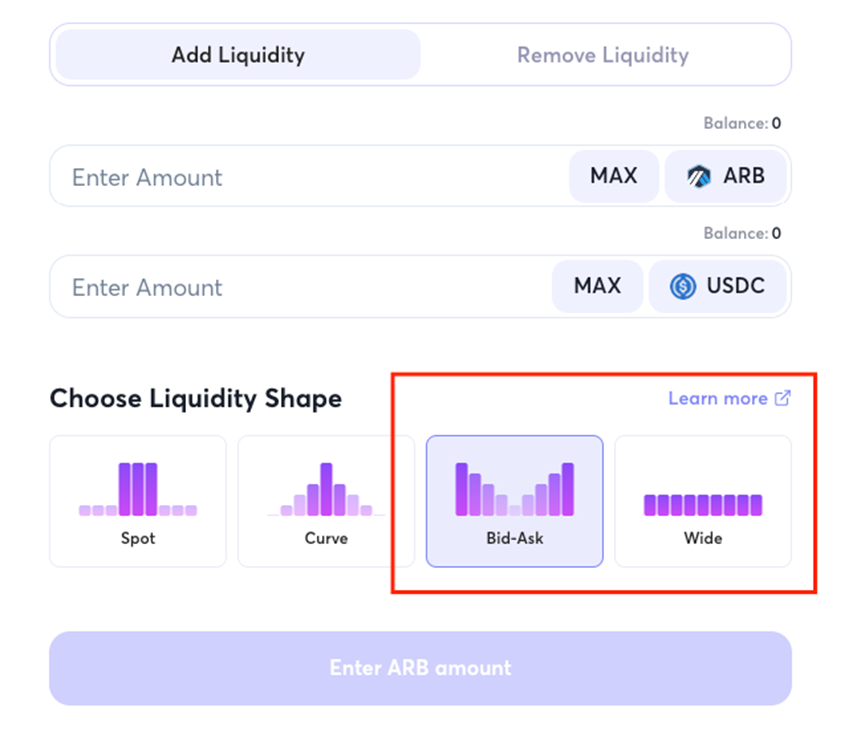Select the Curve liquidity shape icon
The height and width of the screenshot is (744, 865).
(x=326, y=487)
